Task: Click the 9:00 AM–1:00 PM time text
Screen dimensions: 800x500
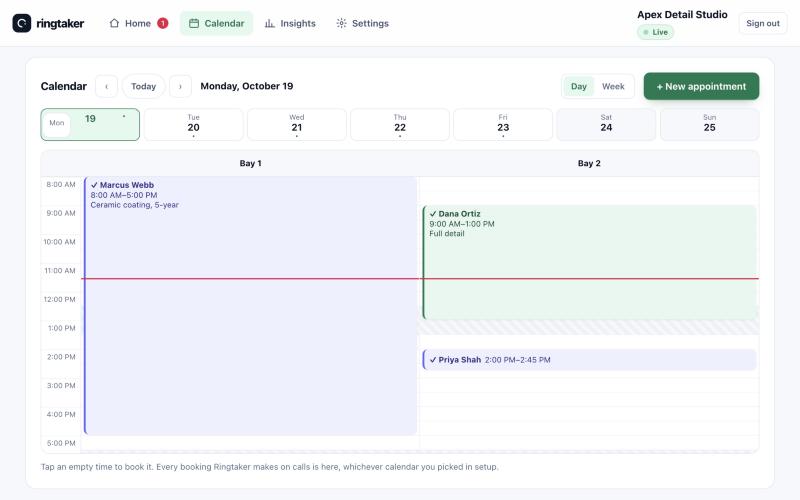Action: [x=462, y=224]
